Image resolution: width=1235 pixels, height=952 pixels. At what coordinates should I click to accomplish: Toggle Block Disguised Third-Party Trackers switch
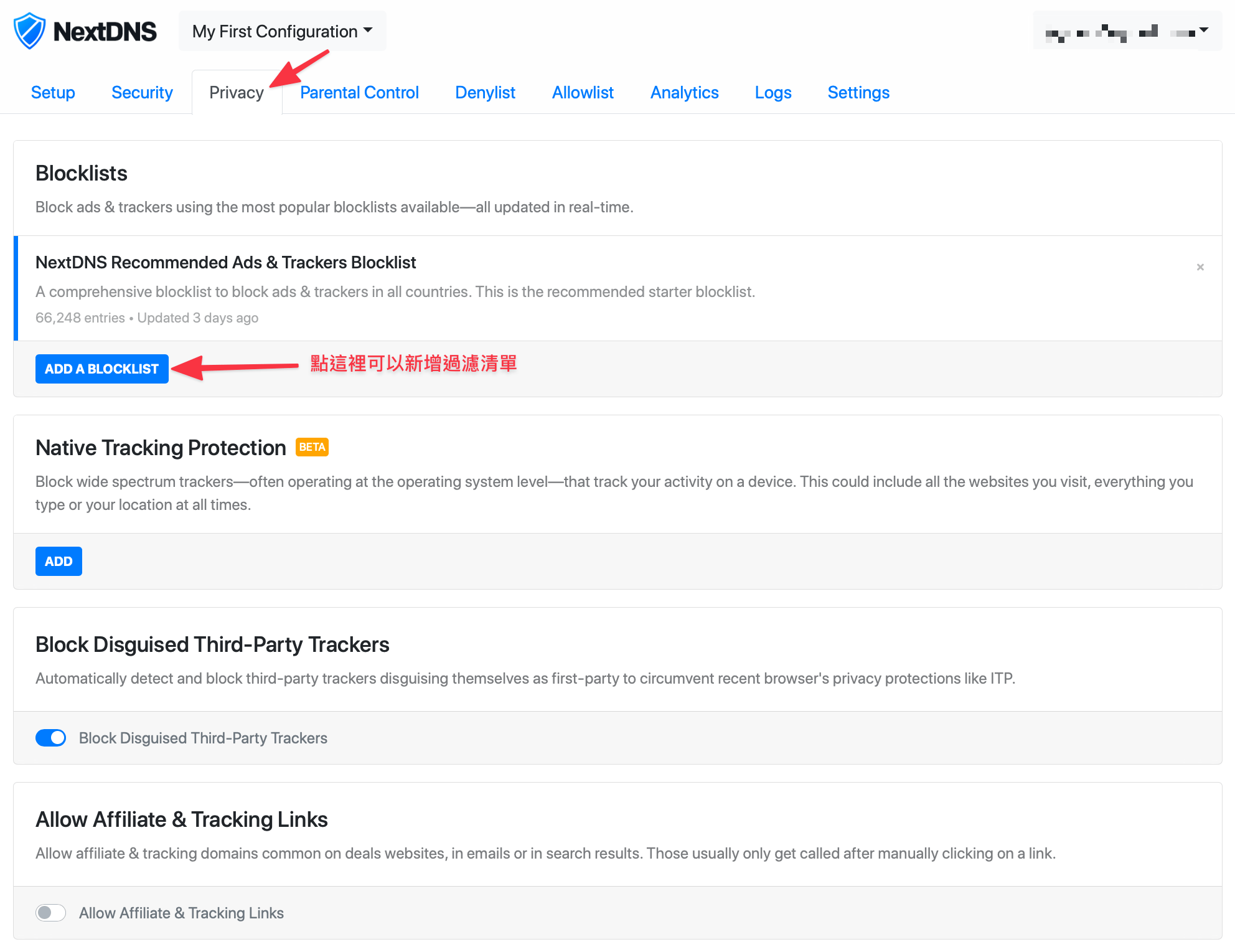click(51, 738)
